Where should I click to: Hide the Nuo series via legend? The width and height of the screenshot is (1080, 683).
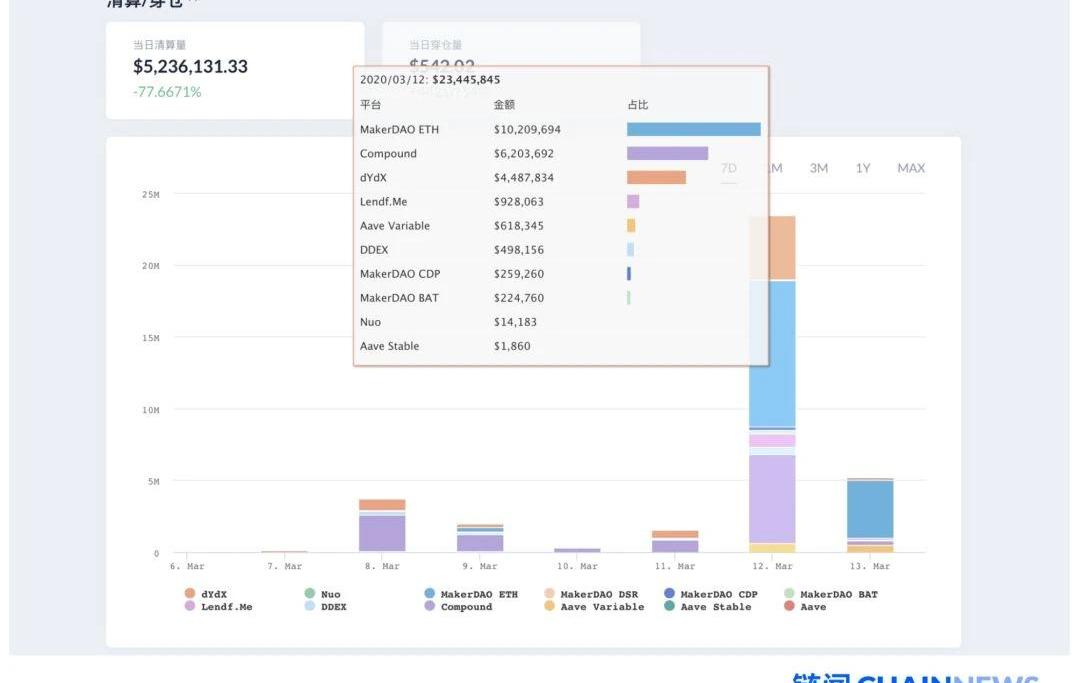(x=322, y=593)
